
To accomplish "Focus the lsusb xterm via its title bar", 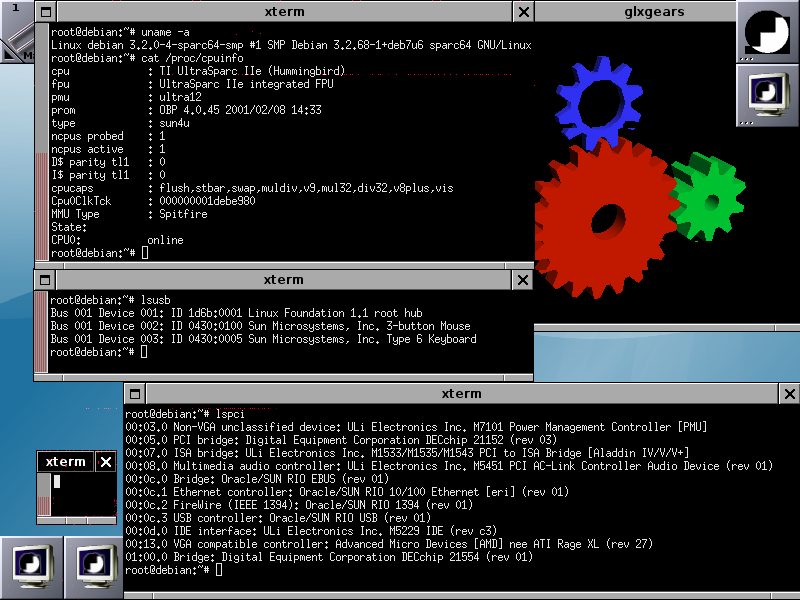I will (283, 280).
